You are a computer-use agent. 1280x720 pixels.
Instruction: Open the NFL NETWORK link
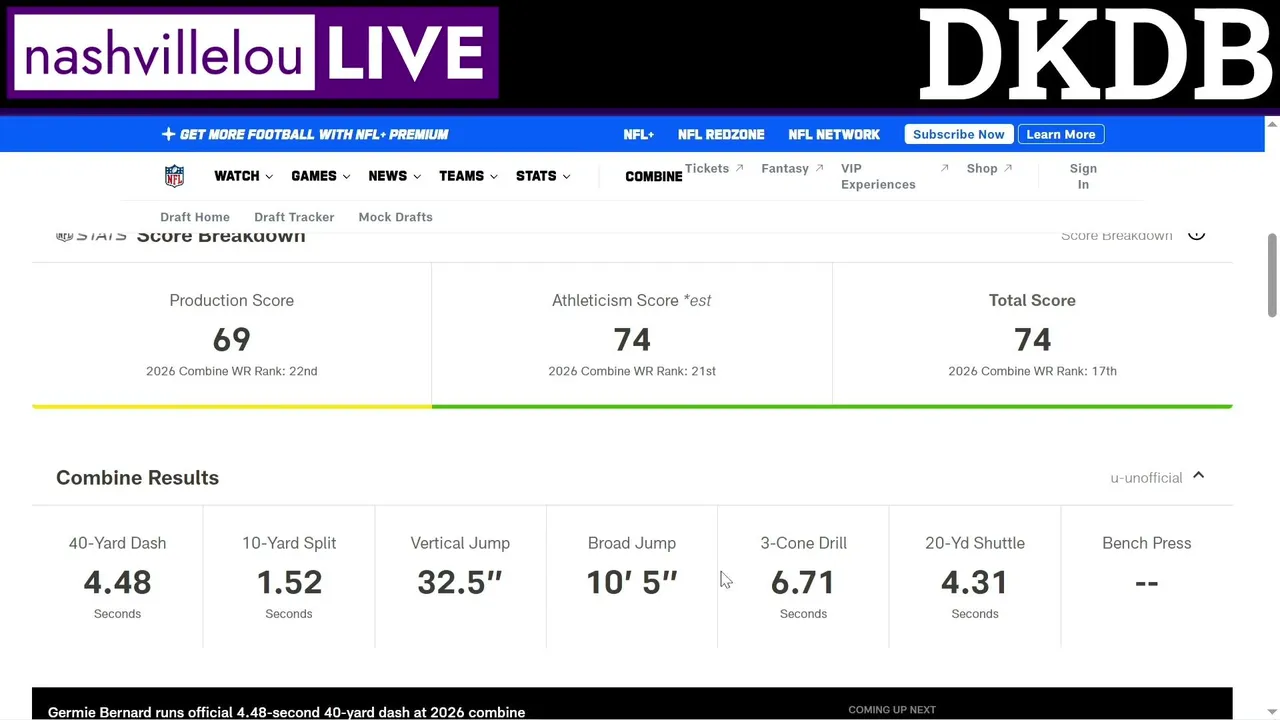click(834, 134)
